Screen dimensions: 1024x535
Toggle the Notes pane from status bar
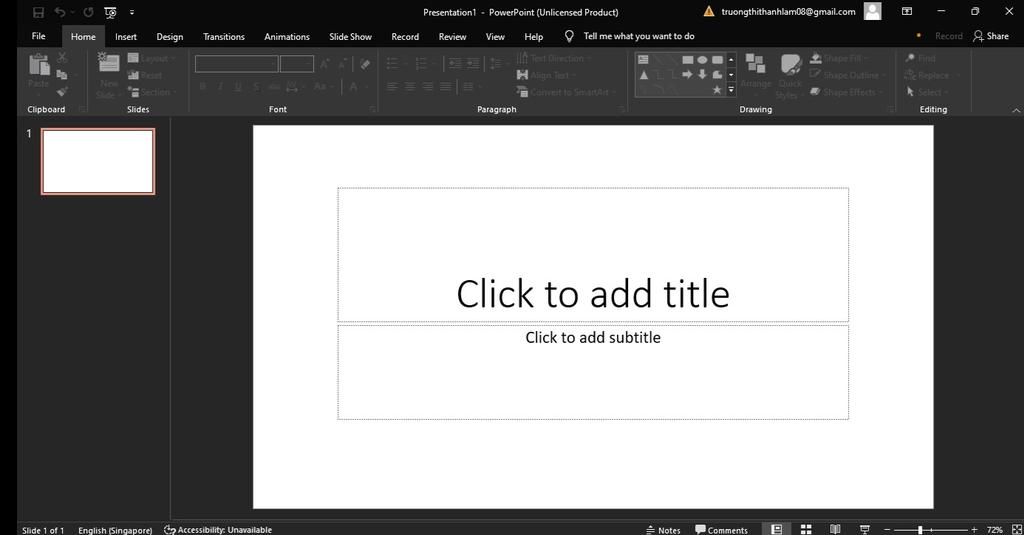[663, 530]
